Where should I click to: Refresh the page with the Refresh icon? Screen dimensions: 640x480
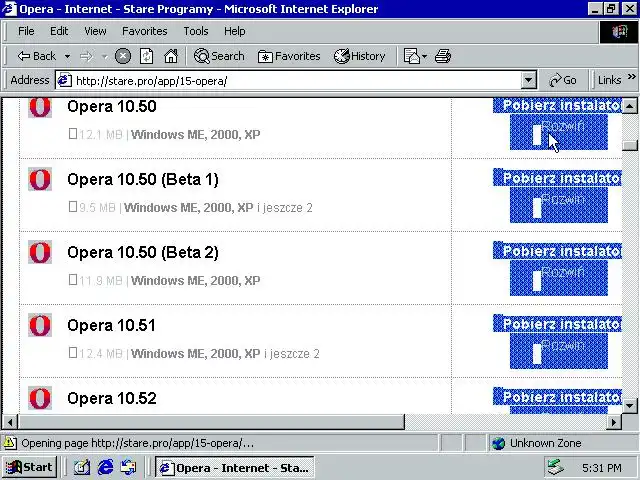[x=146, y=56]
